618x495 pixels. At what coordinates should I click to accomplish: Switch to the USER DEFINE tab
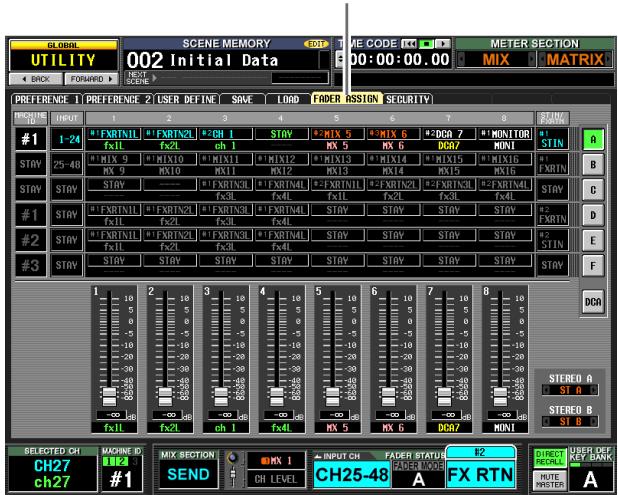click(186, 99)
